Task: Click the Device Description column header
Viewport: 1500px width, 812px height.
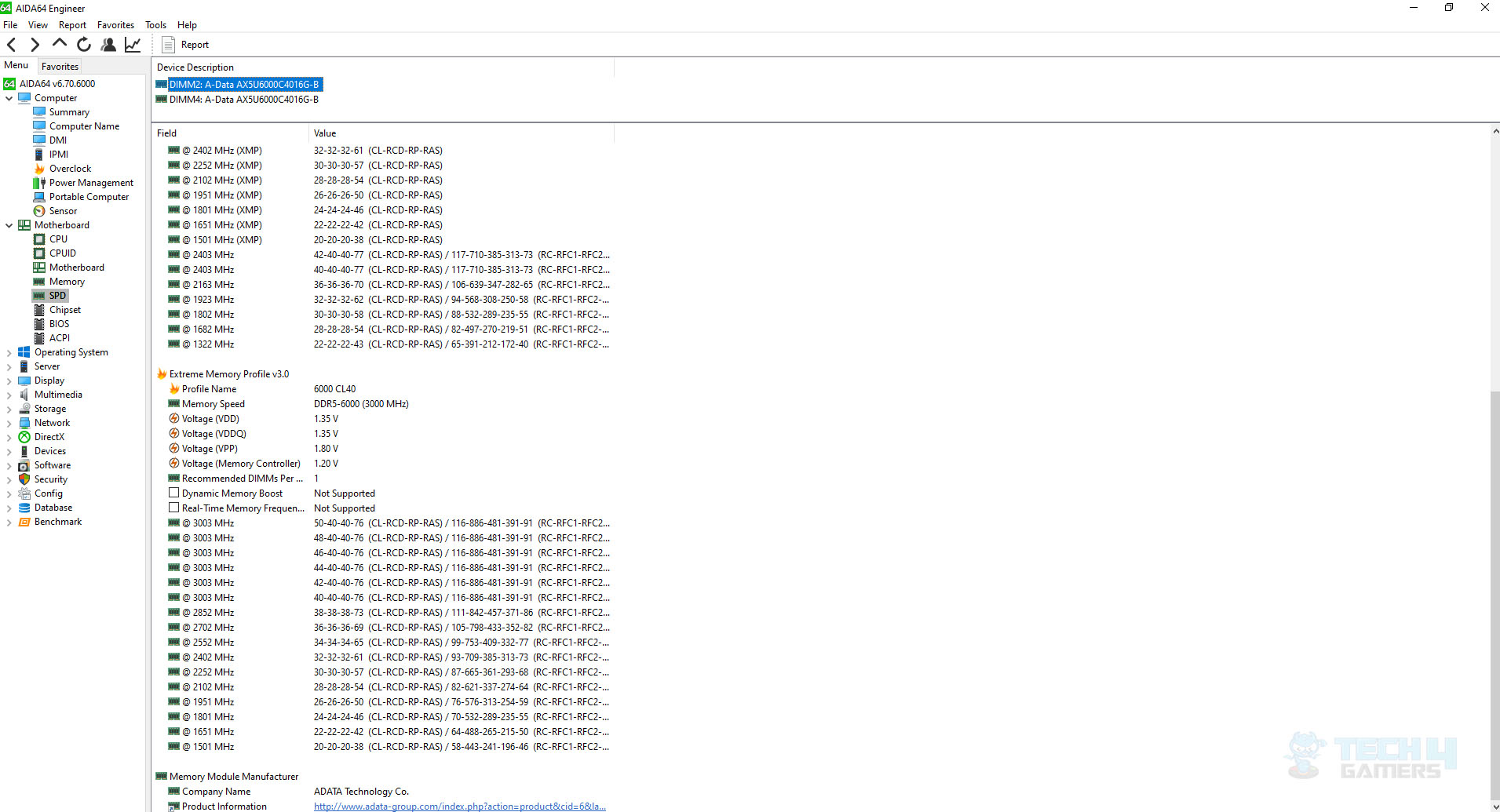Action: (383, 67)
